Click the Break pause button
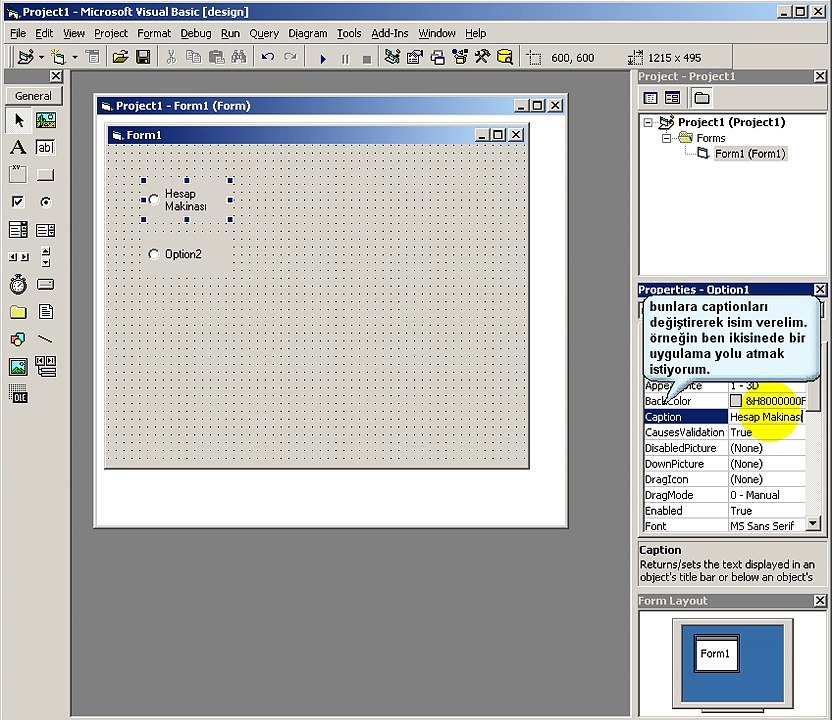Viewport: 832px width, 720px height. pyautogui.click(x=345, y=58)
